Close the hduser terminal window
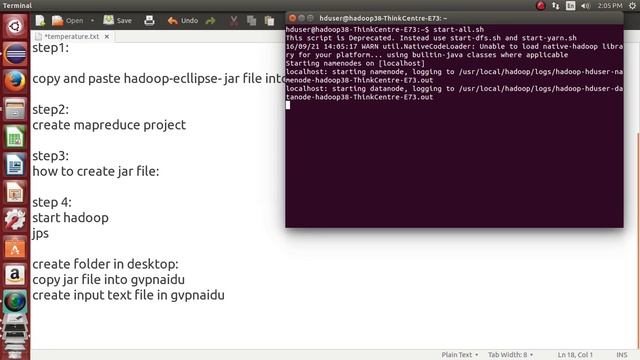This screenshot has width=640, height=360. [292, 18]
